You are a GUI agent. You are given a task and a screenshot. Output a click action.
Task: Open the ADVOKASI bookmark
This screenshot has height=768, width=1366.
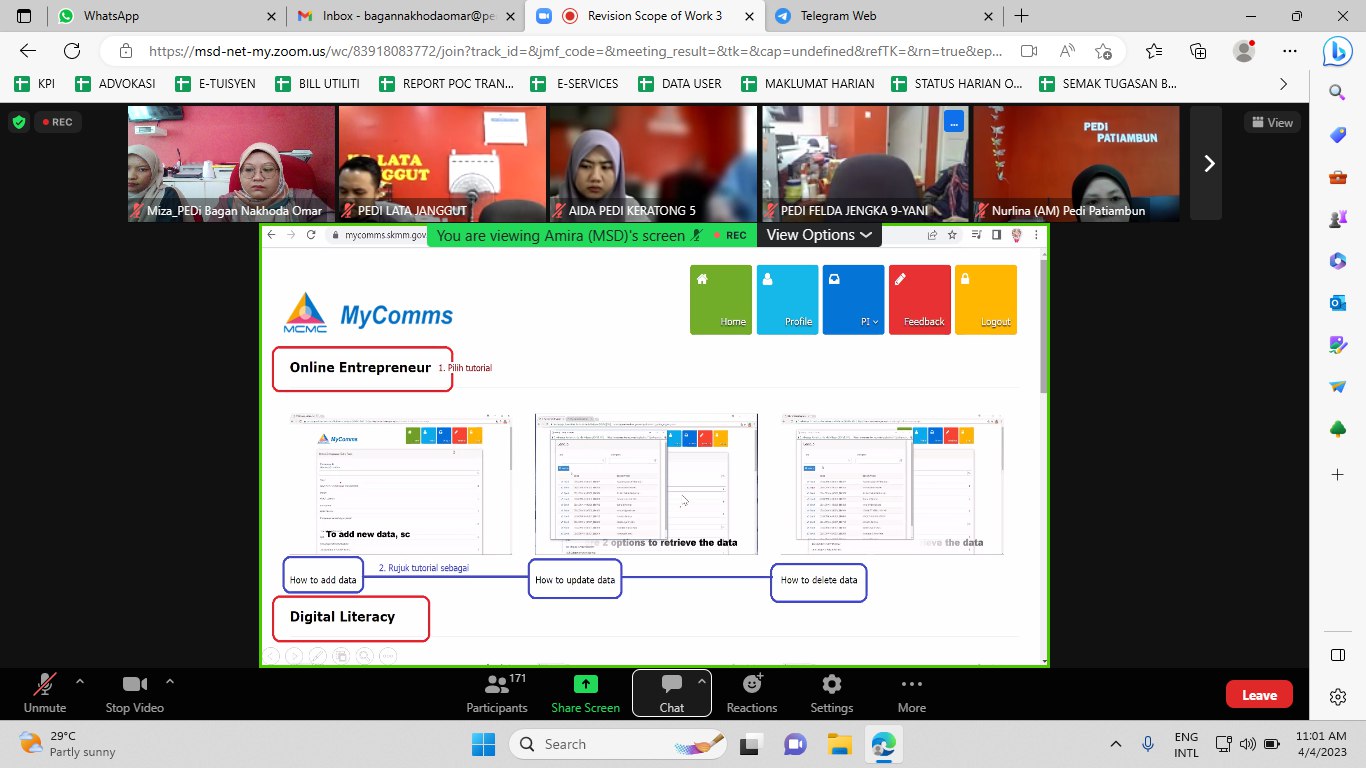117,84
